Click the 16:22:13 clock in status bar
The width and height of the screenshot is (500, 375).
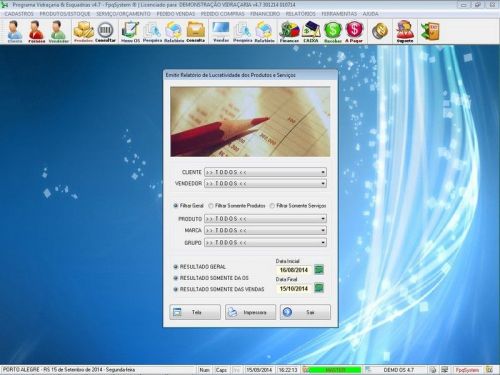tap(288, 370)
